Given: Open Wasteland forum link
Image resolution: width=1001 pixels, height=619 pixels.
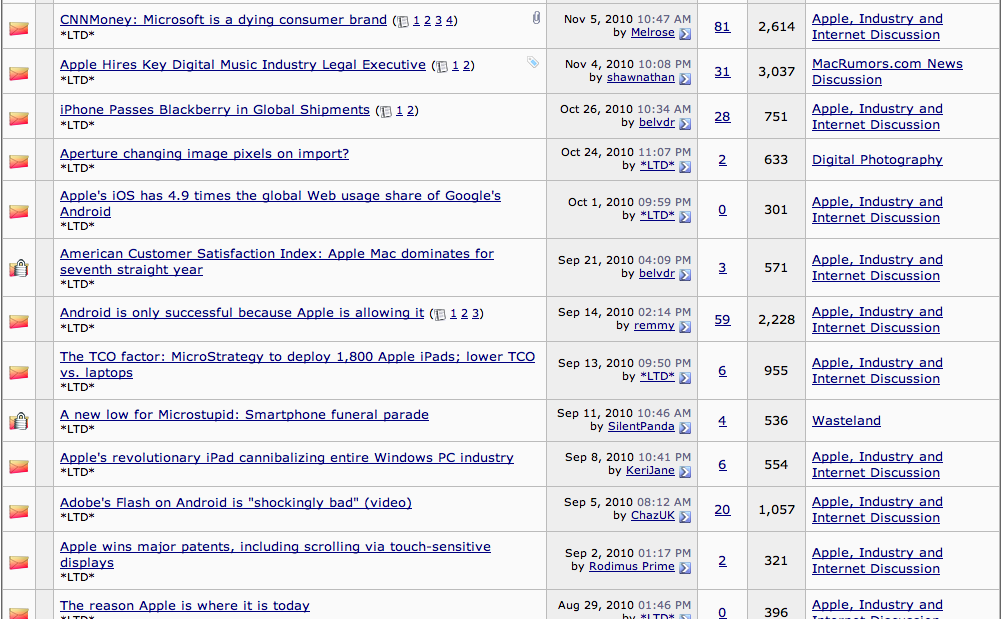Looking at the screenshot, I should 847,421.
